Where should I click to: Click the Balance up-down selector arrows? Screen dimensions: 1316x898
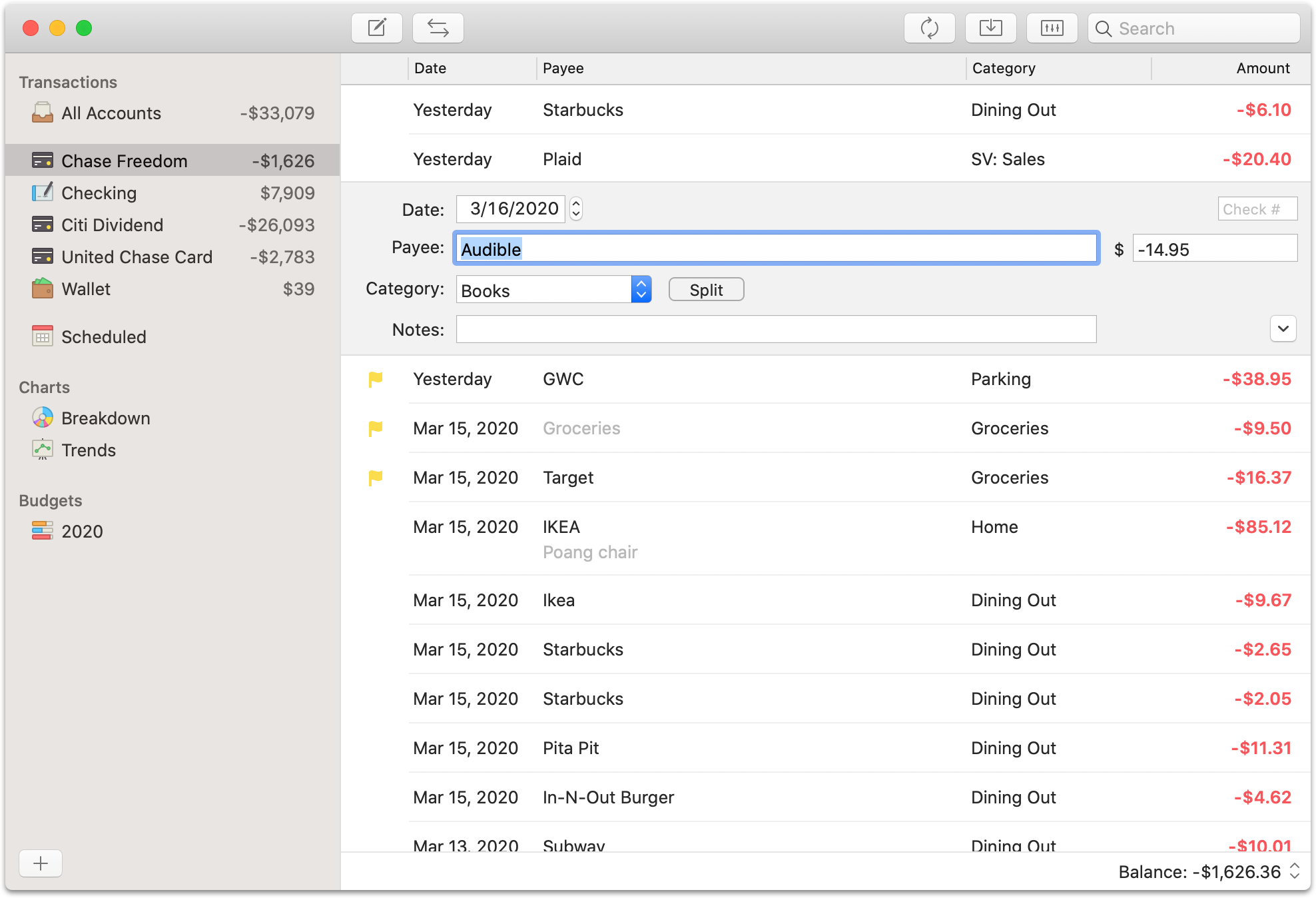click(x=1295, y=871)
